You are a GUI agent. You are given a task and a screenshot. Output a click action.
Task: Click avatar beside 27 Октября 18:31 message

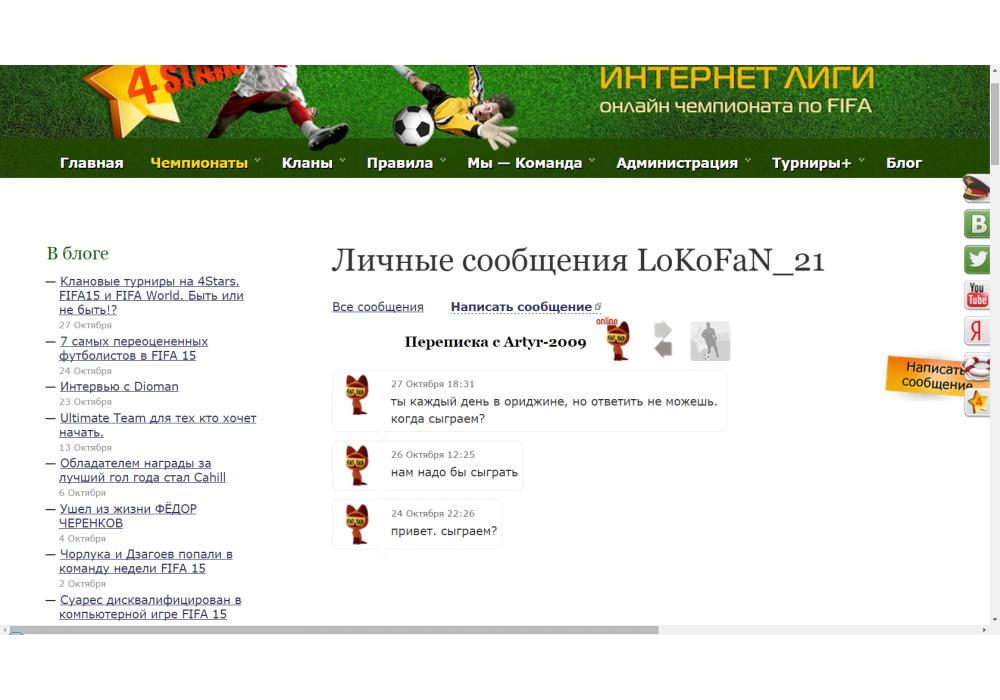(357, 395)
